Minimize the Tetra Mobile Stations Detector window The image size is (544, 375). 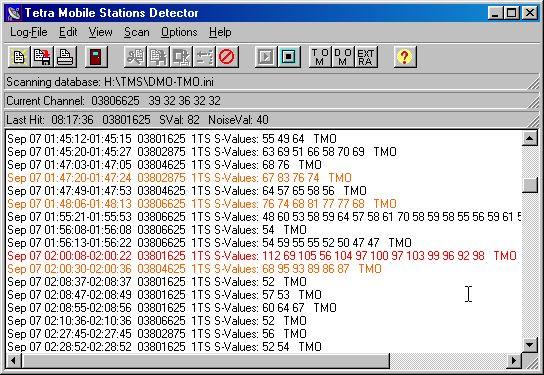point(495,13)
